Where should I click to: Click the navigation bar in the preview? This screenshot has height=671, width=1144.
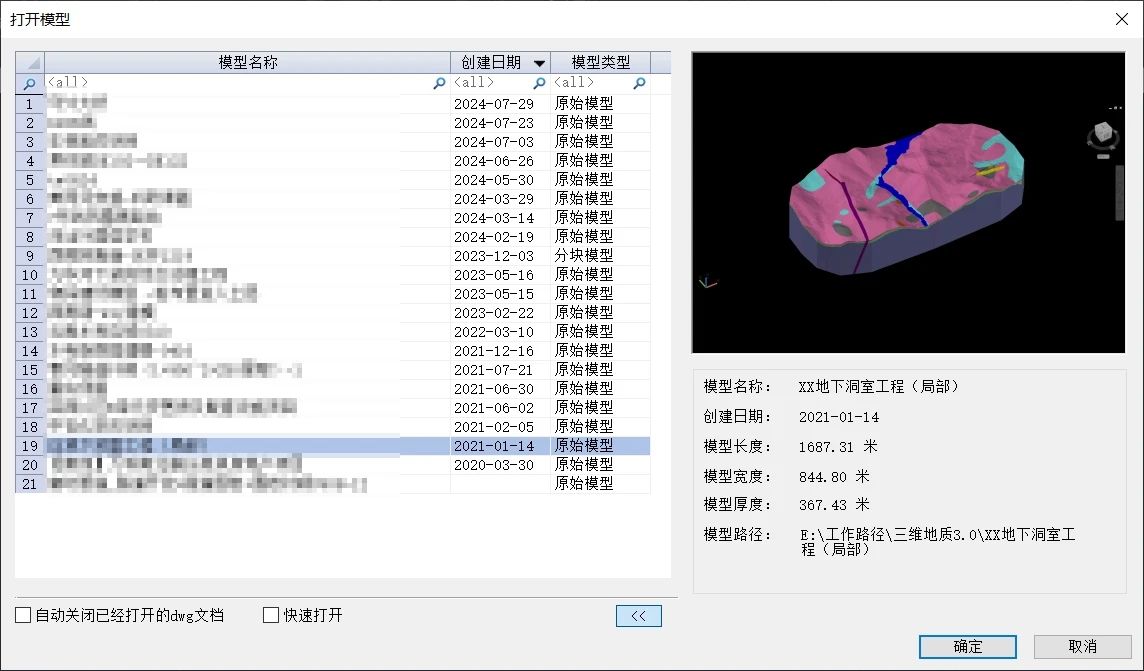click(1119, 191)
